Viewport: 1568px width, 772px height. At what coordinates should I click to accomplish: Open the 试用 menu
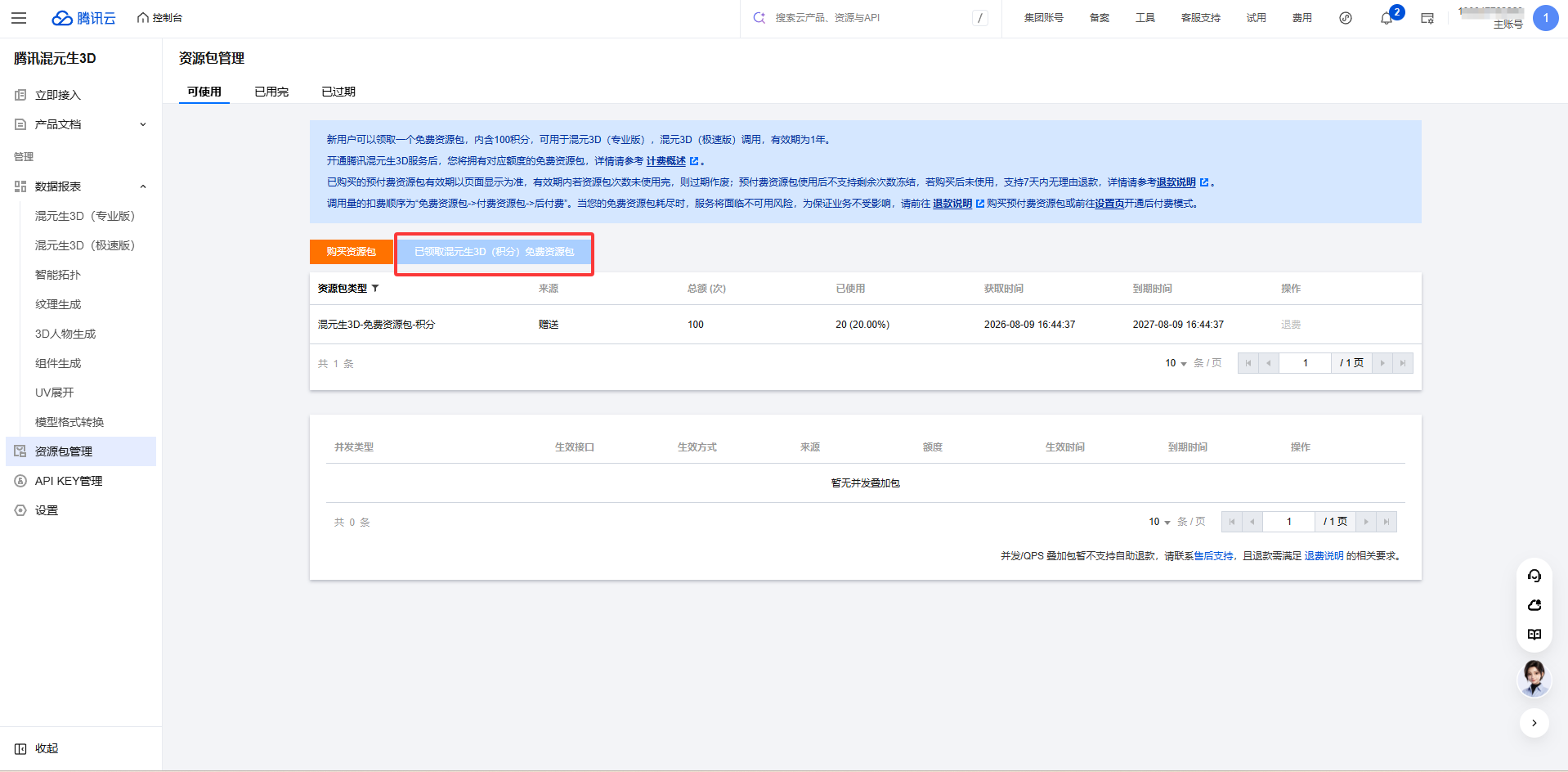pyautogui.click(x=1257, y=18)
